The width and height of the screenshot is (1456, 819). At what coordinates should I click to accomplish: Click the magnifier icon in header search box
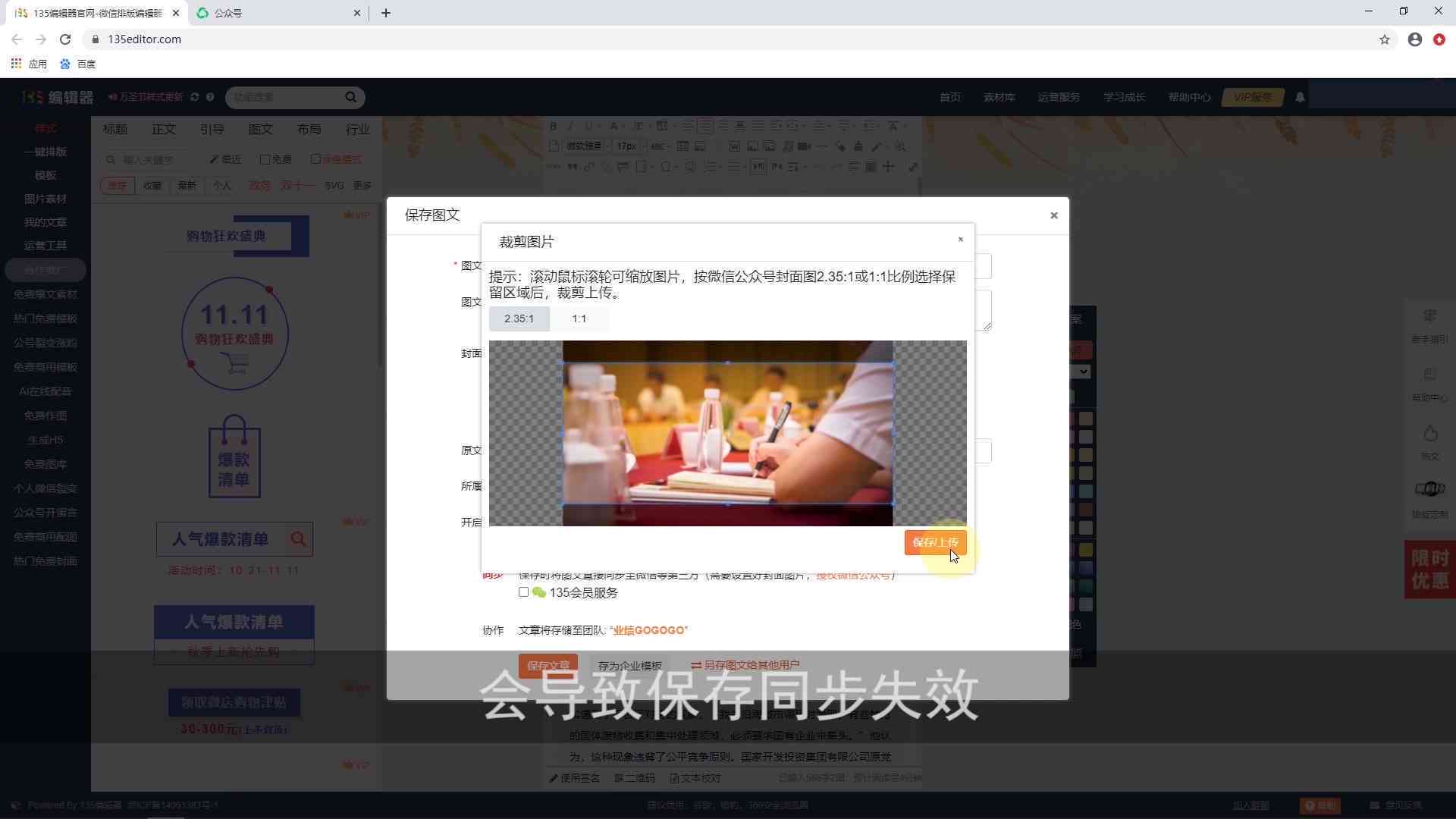pos(350,97)
